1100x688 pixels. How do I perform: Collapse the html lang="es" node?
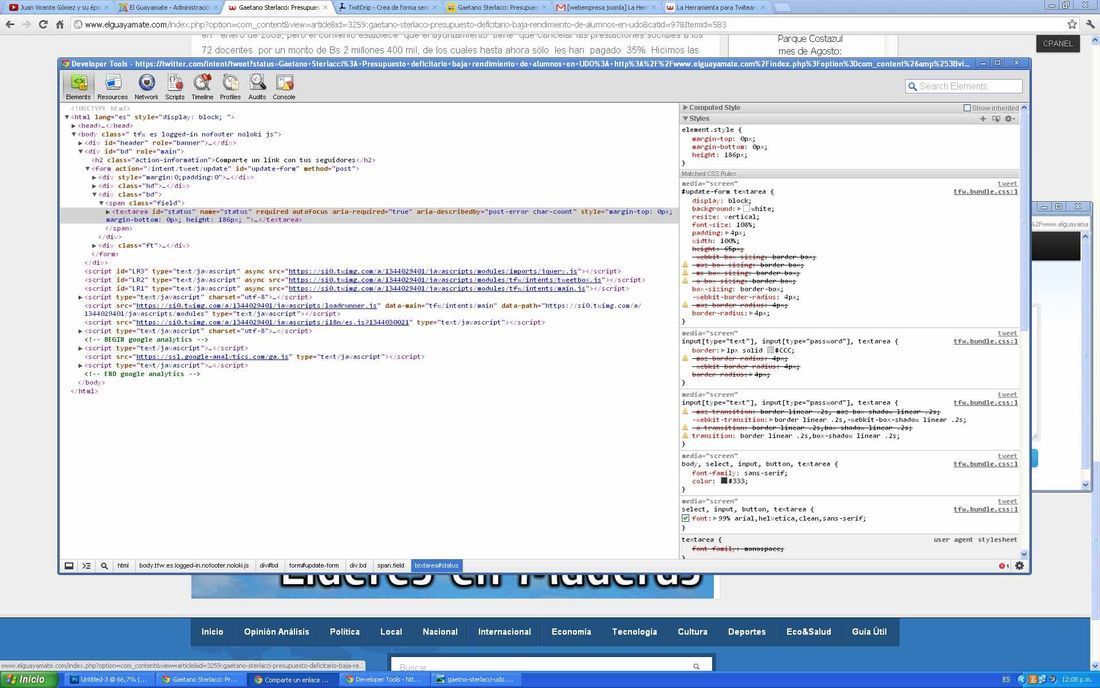pos(67,117)
